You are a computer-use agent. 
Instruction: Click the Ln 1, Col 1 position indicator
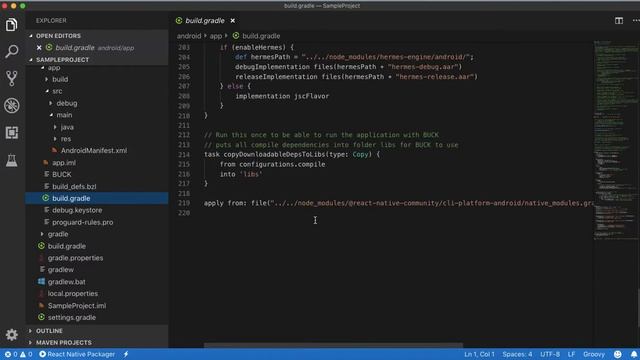(x=479, y=354)
